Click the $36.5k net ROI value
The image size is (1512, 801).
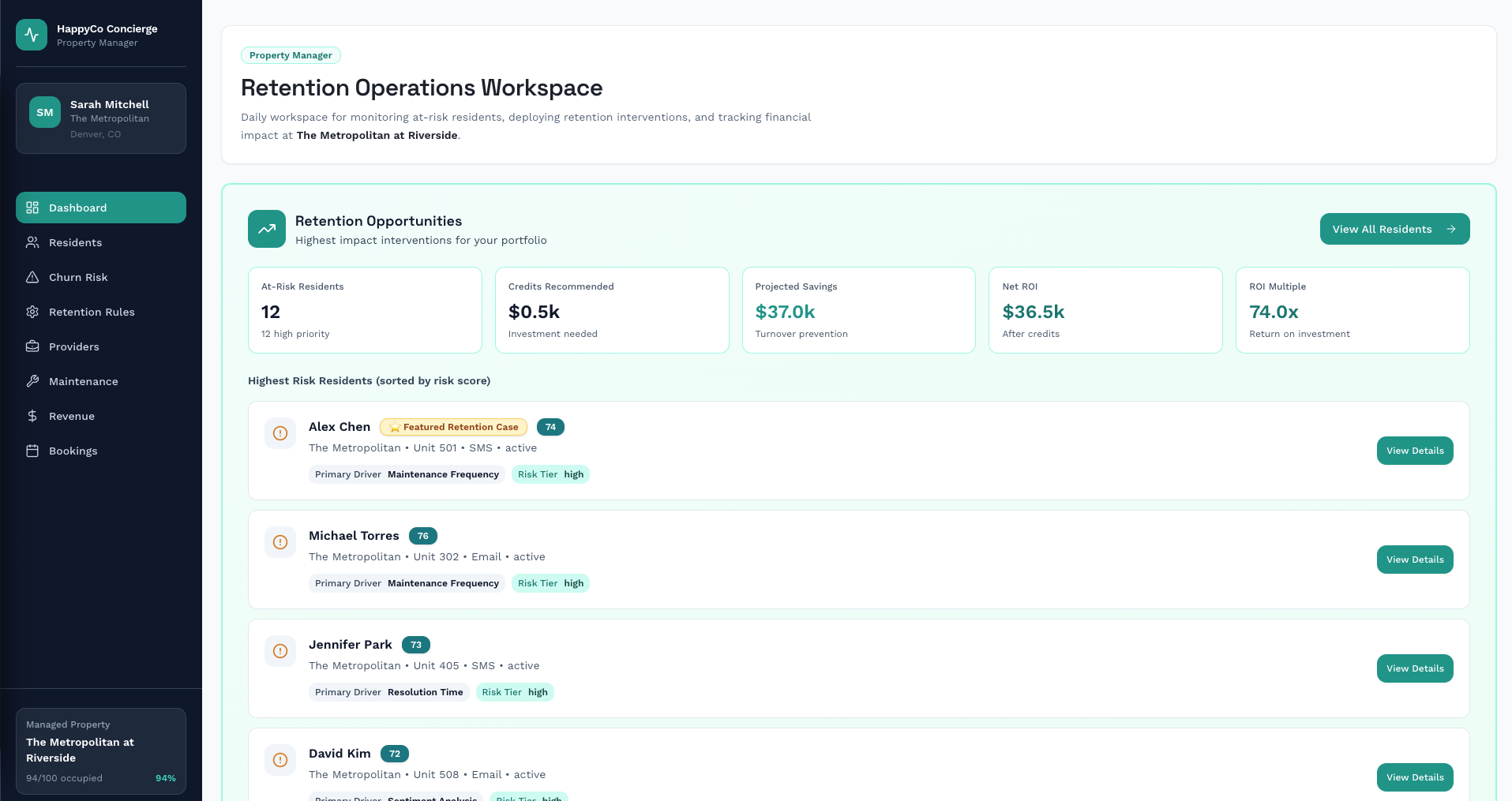1034,312
